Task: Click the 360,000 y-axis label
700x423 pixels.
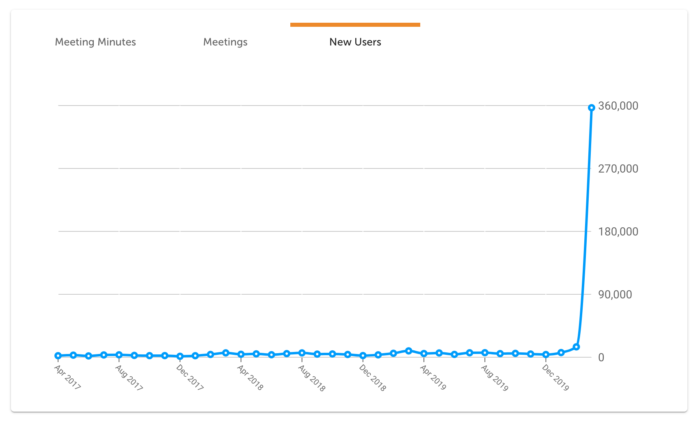Action: (x=643, y=106)
